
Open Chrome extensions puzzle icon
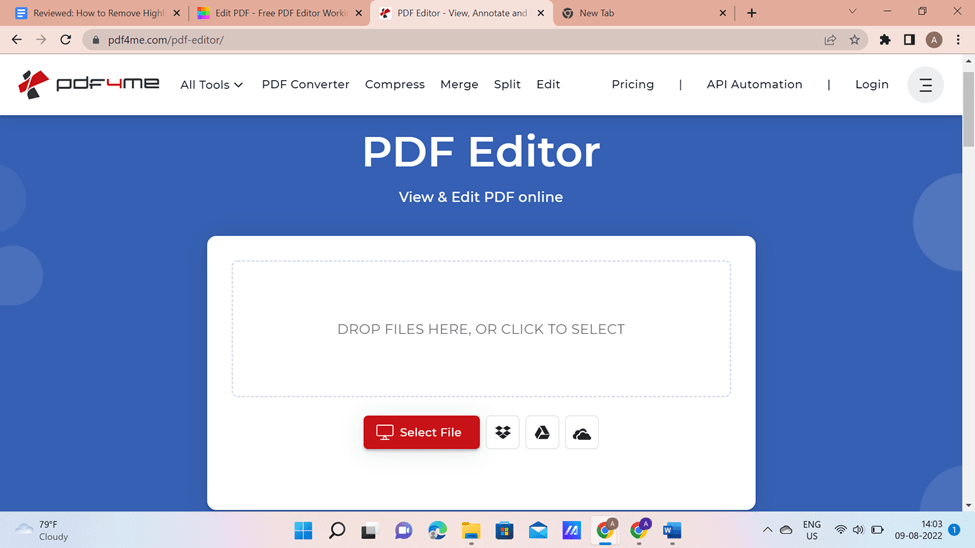click(x=885, y=40)
